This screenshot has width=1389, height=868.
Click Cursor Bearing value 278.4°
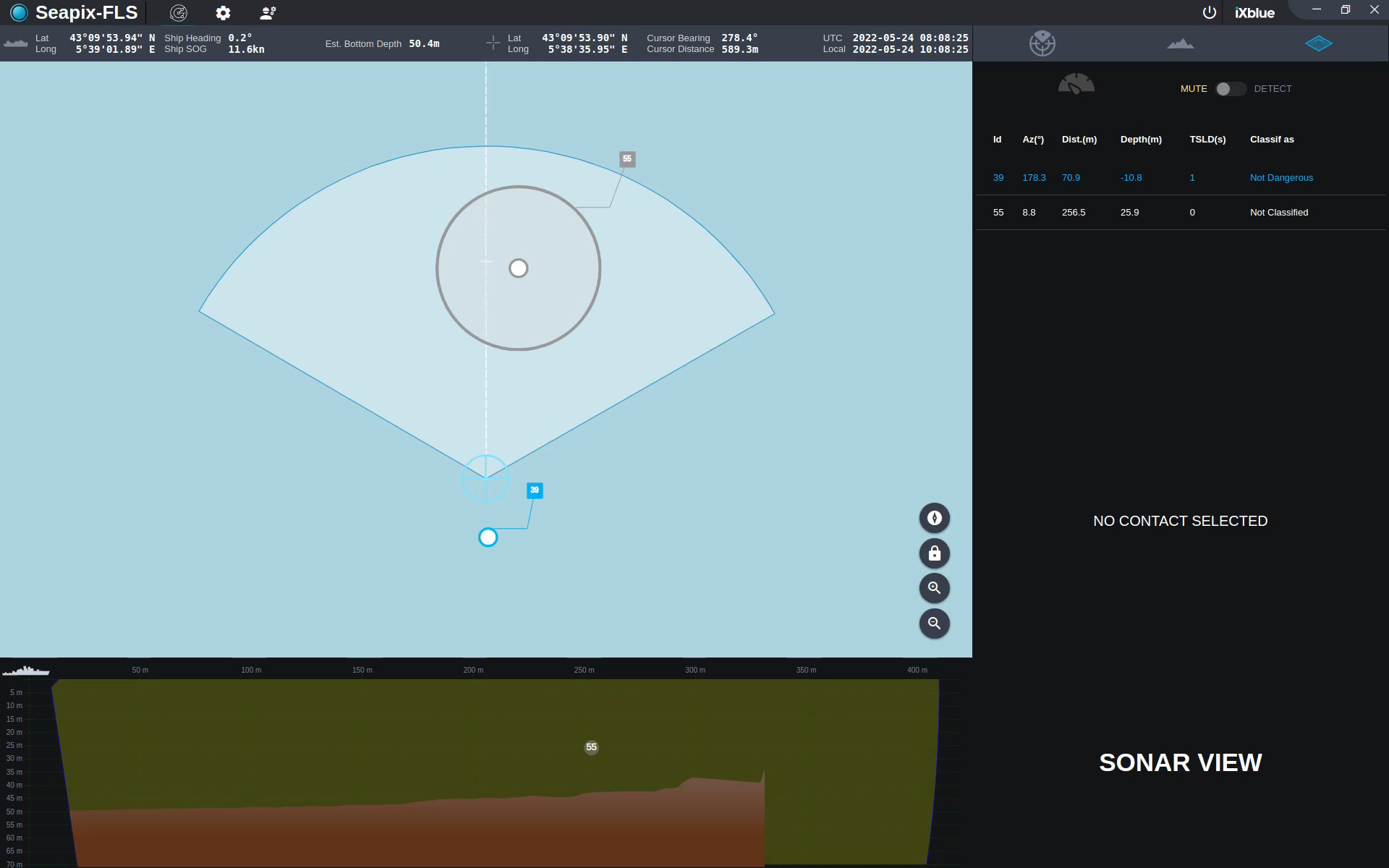[x=739, y=38]
